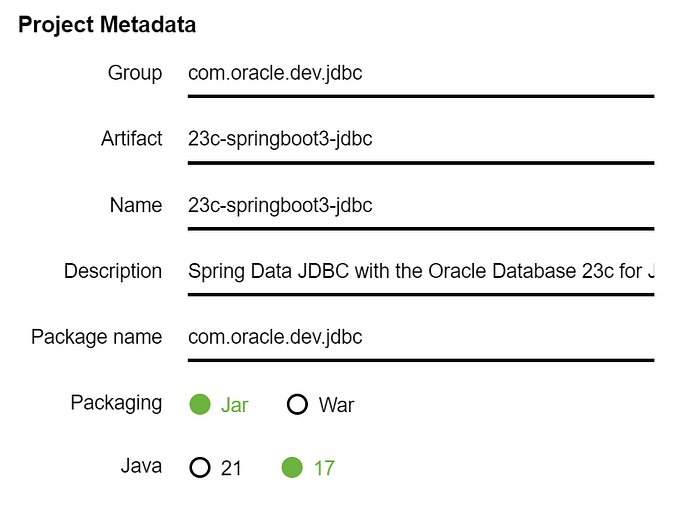Click the Group field label
This screenshot has width=700, height=512.
[x=135, y=73]
